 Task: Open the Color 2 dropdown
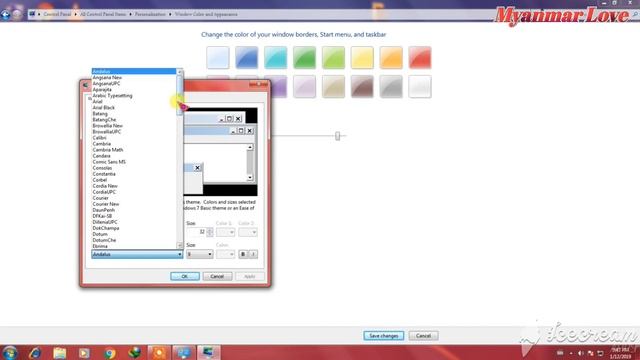(x=248, y=232)
